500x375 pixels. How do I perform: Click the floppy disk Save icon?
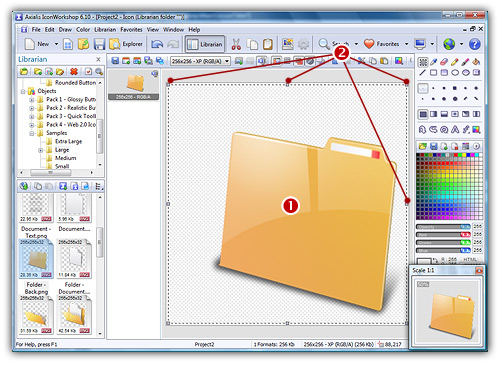point(99,44)
